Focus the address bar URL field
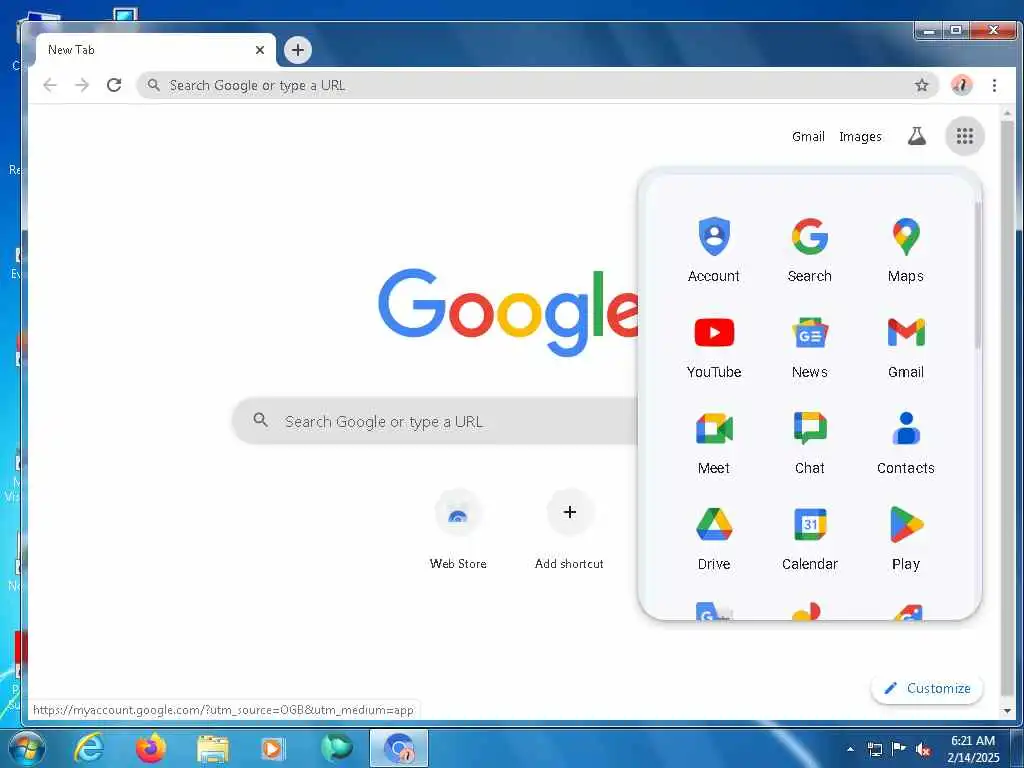The width and height of the screenshot is (1024, 768). [537, 85]
